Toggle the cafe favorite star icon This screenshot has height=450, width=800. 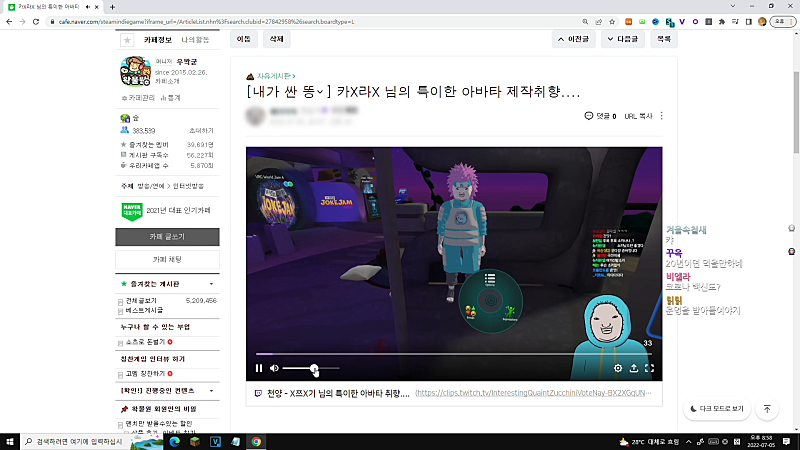point(127,40)
